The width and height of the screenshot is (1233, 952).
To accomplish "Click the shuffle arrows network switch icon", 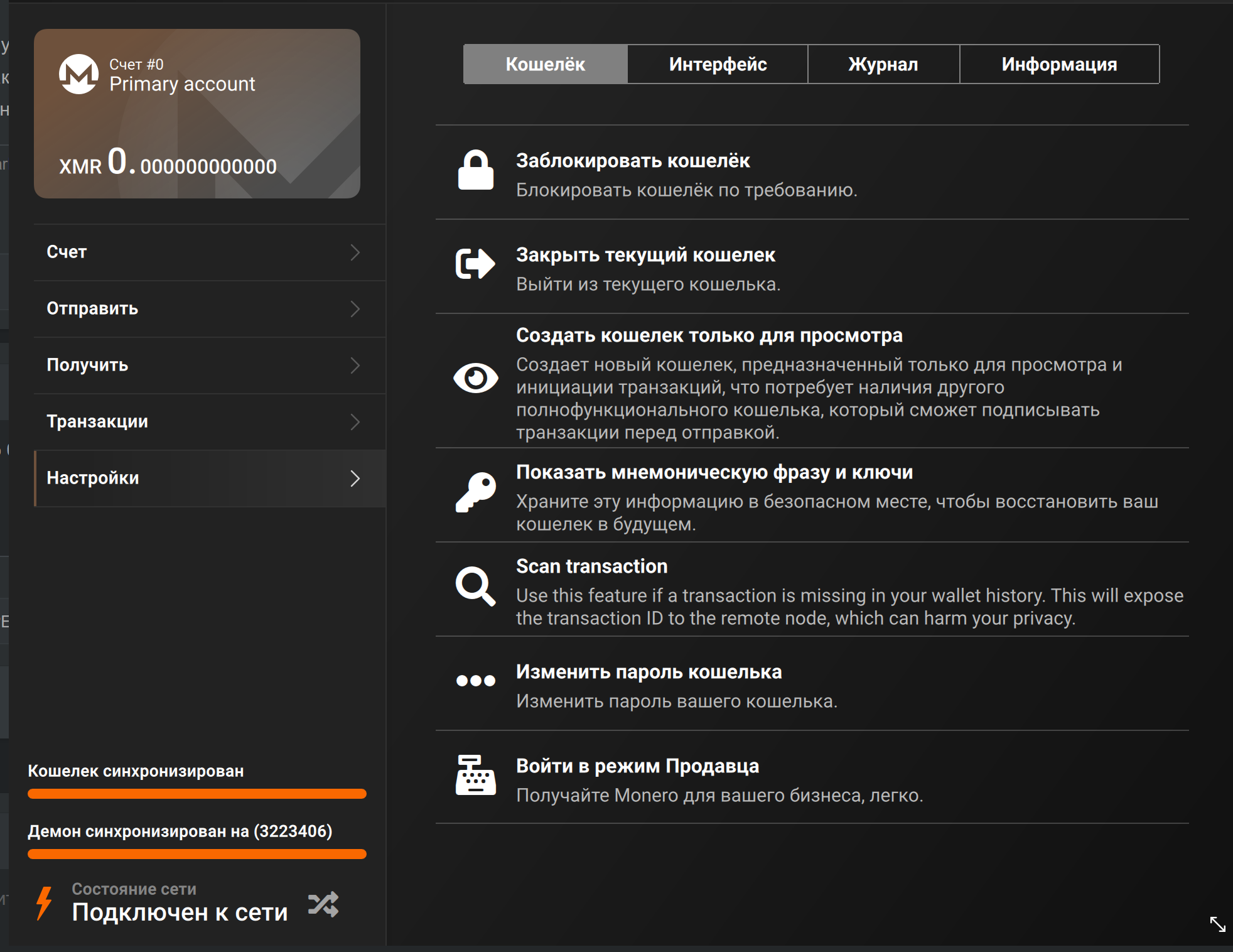I will [x=323, y=904].
